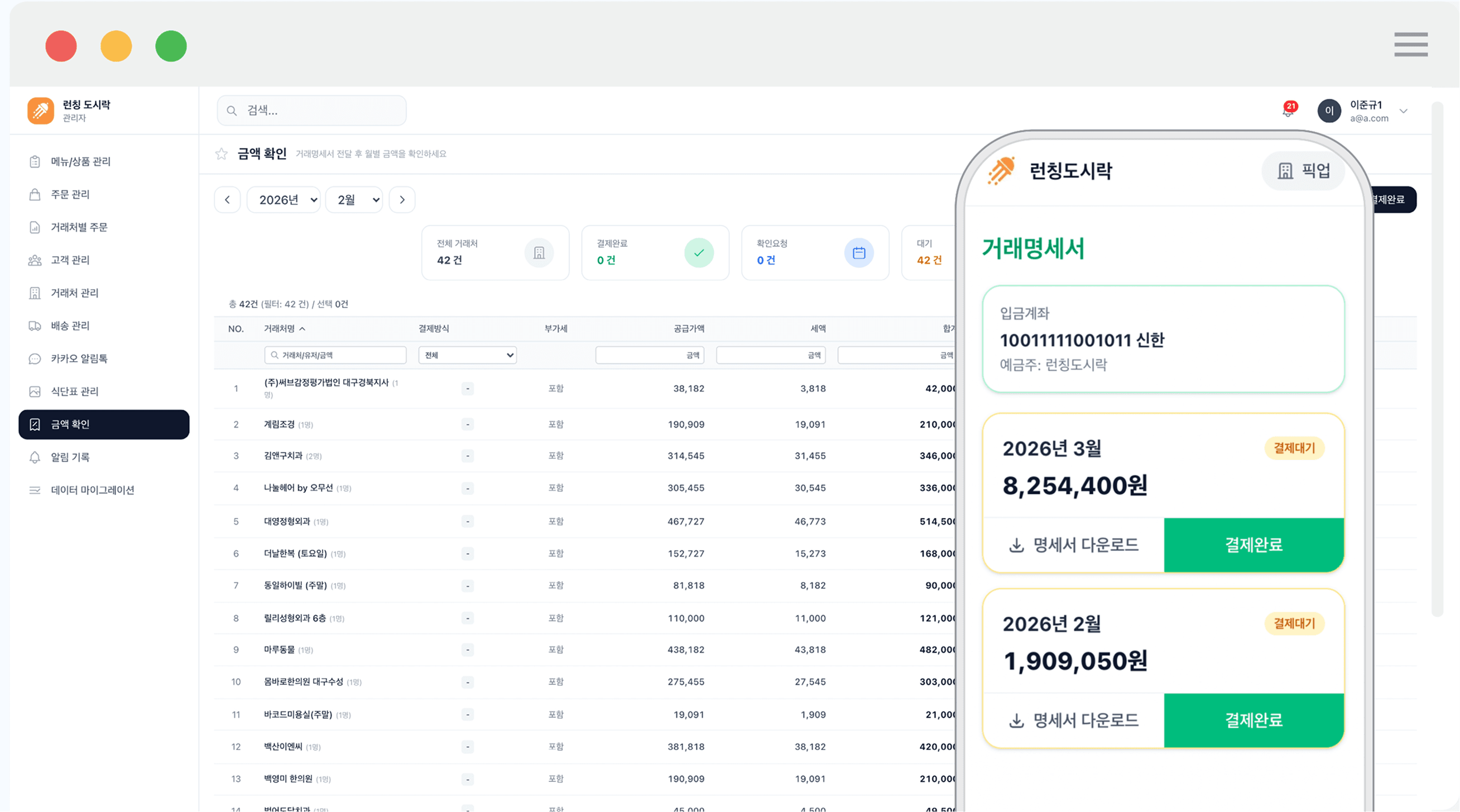
Task: Click the 금액 확인 sidebar icon
Action: pyautogui.click(x=35, y=424)
